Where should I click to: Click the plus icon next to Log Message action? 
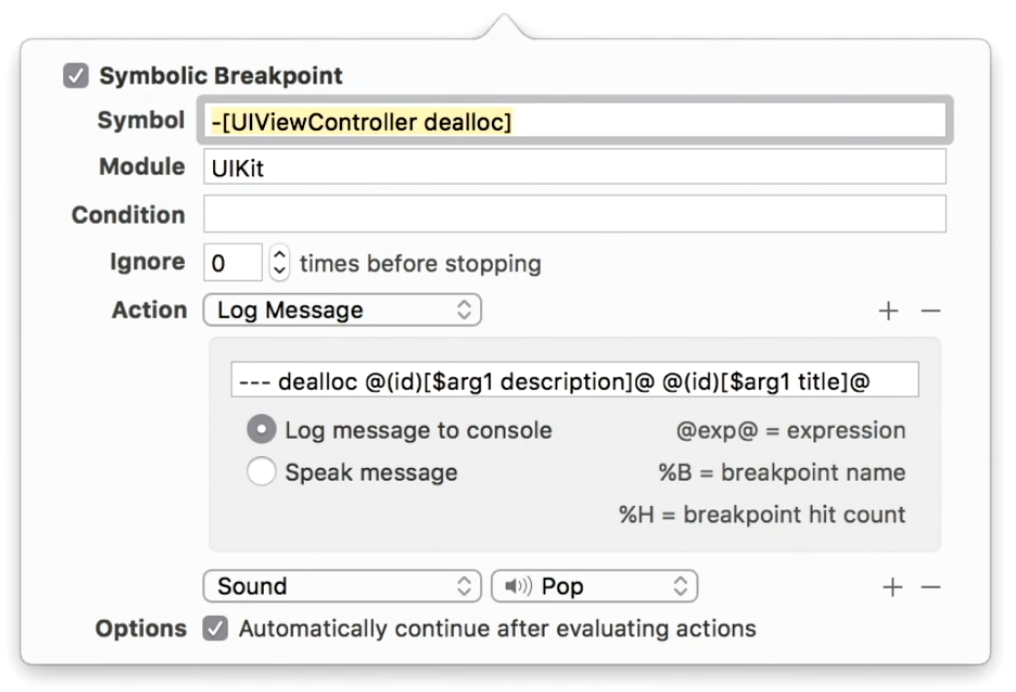(888, 310)
